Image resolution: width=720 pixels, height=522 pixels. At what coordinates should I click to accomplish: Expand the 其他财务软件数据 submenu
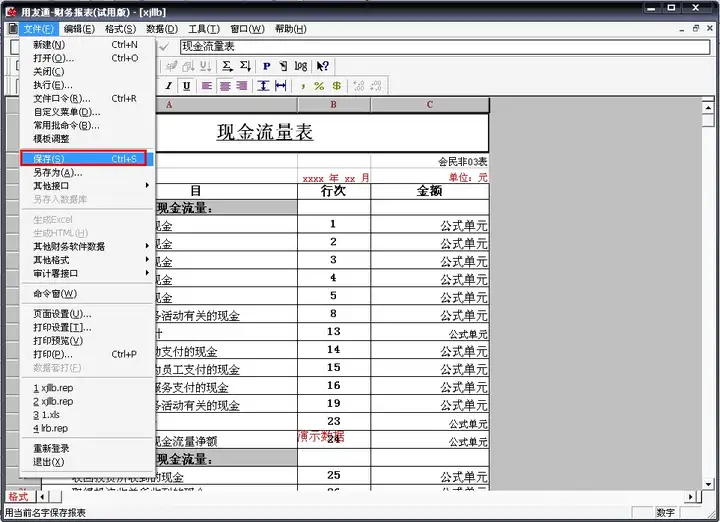point(87,247)
